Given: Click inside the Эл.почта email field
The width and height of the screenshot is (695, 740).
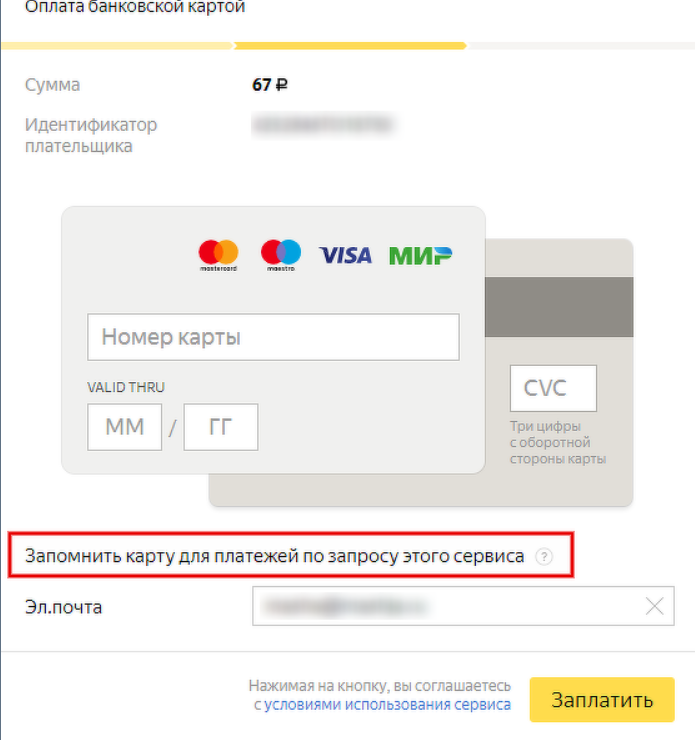Looking at the screenshot, I should click(463, 606).
